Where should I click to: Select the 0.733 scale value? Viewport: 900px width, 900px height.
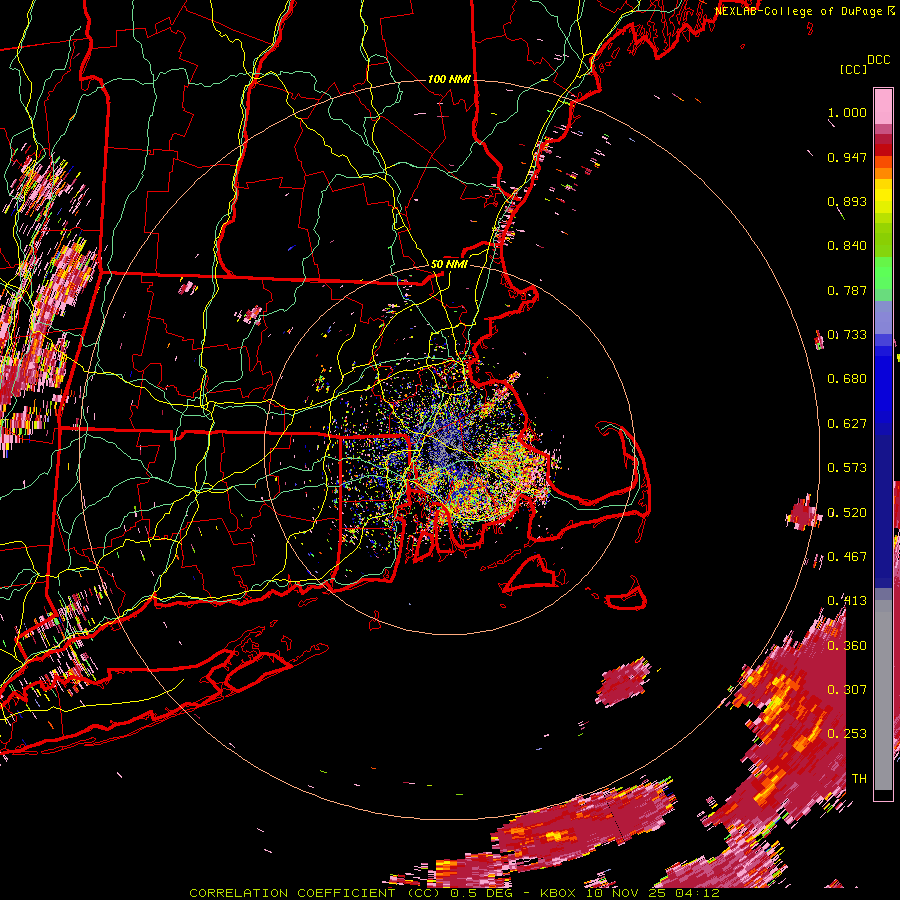click(847, 335)
